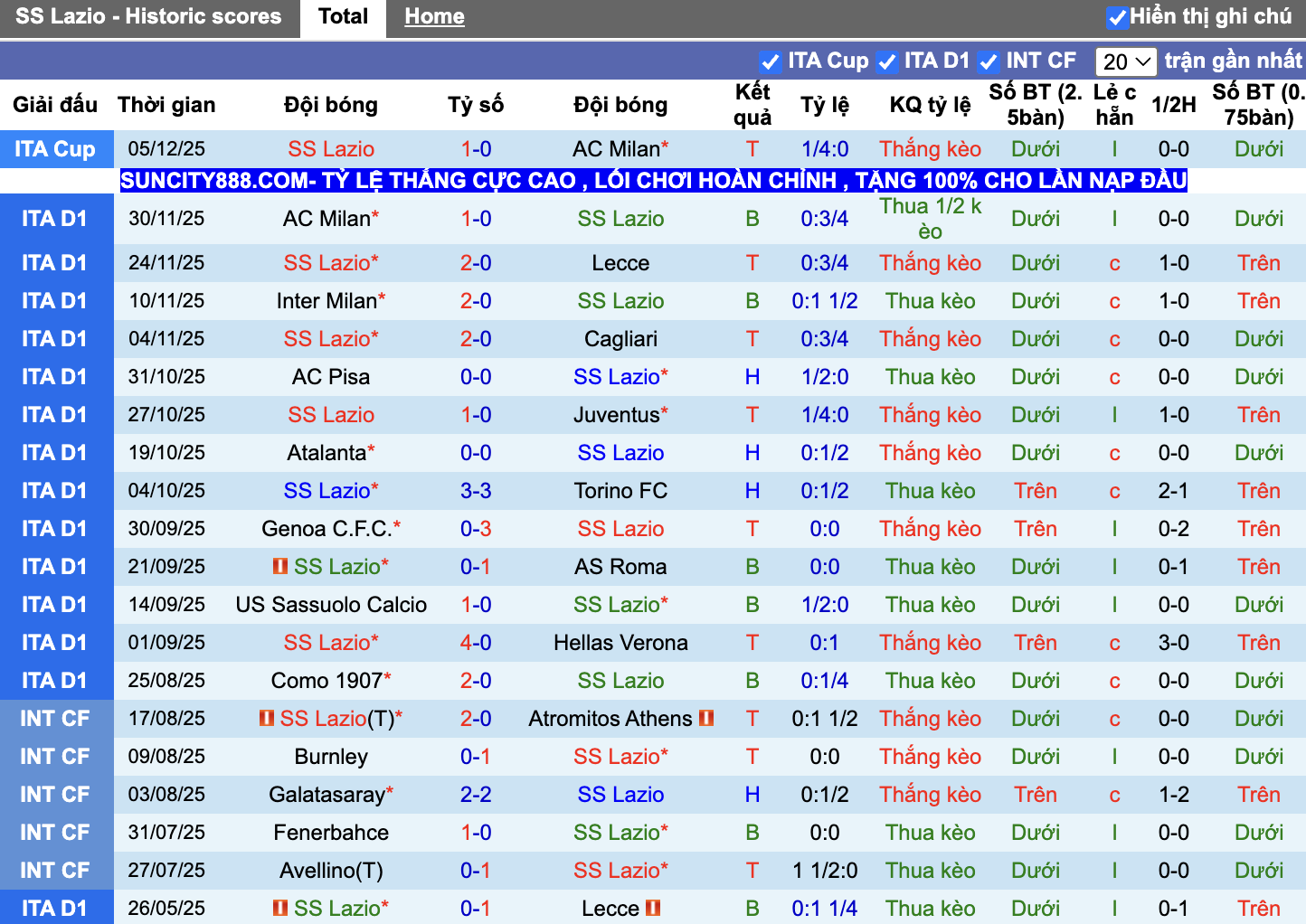Click the 4-0 score against Hellas Verona
Viewport: 1306px width, 924px height.
tap(476, 643)
